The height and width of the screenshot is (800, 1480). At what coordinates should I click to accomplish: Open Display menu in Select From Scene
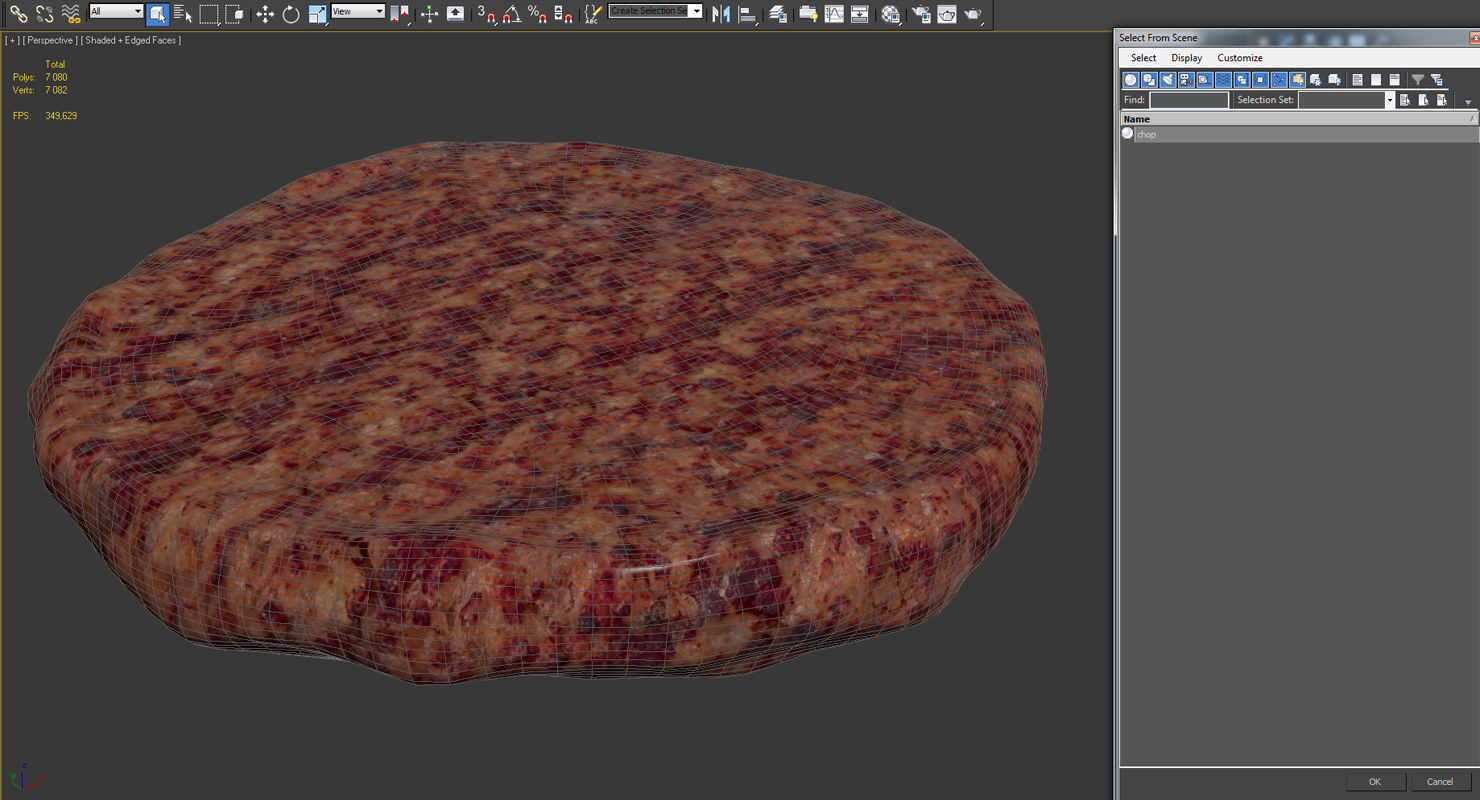click(x=1187, y=58)
